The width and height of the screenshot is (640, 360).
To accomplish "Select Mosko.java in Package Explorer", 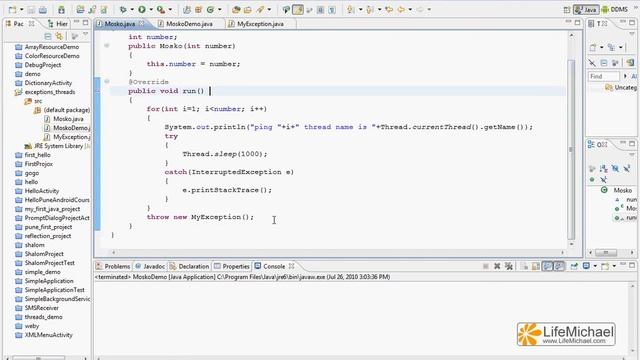I will (x=63, y=119).
